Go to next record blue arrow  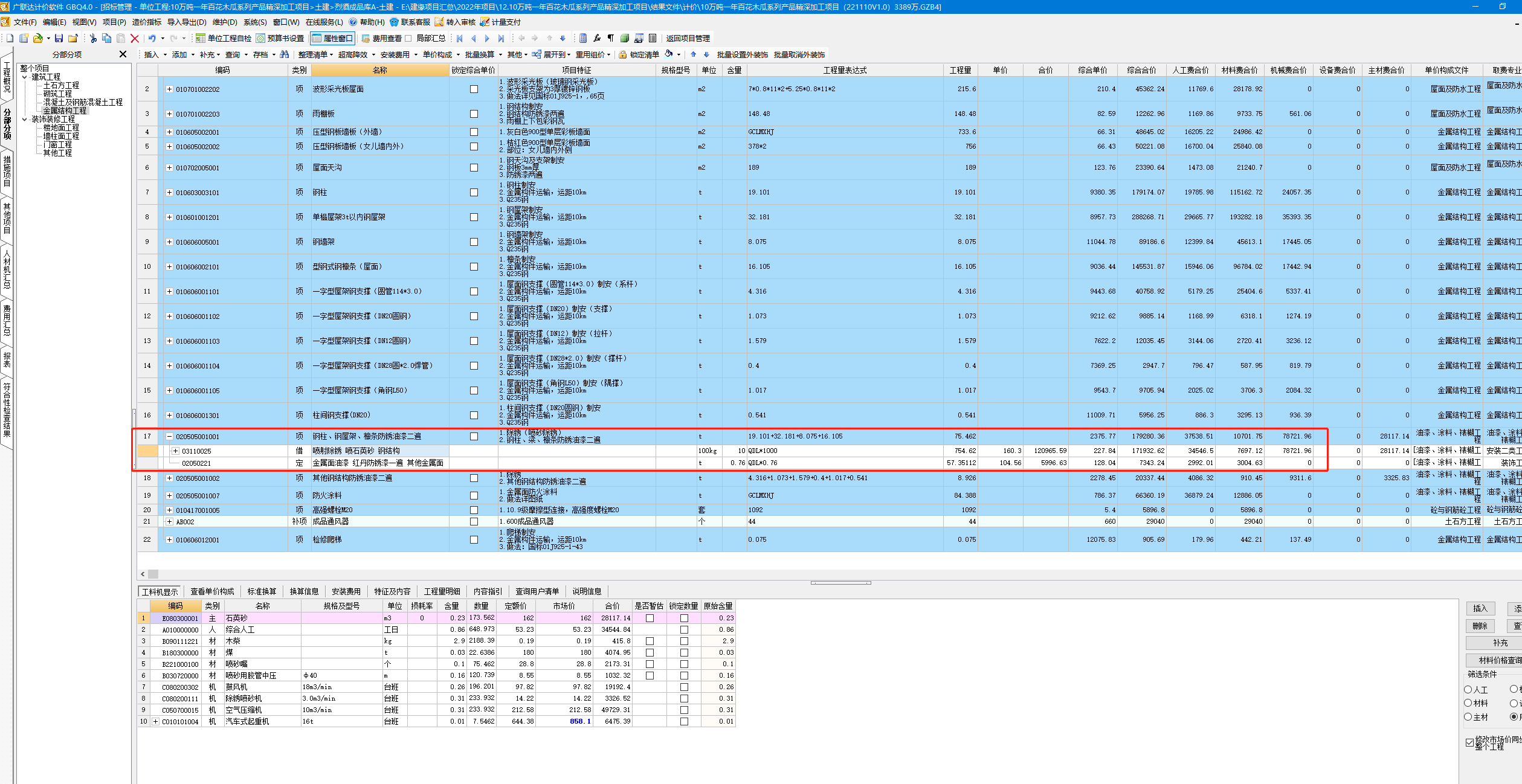487,38
